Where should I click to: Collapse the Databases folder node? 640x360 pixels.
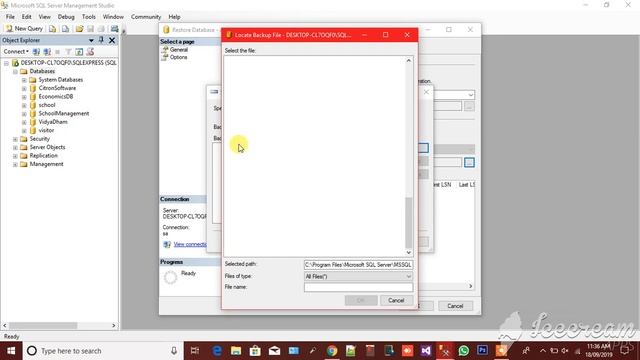pos(15,71)
